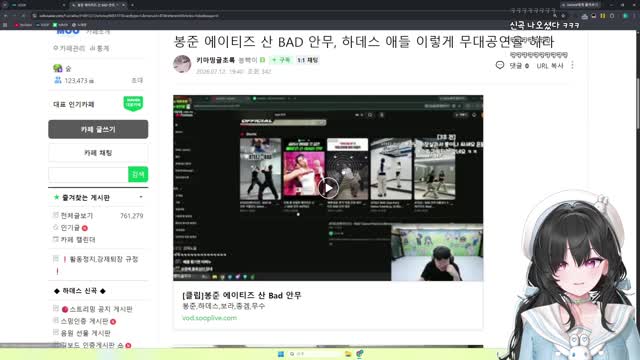Click the YouTube bookmark in bookmarks bar
The height and width of the screenshot is (360, 640).
[x=23, y=25]
